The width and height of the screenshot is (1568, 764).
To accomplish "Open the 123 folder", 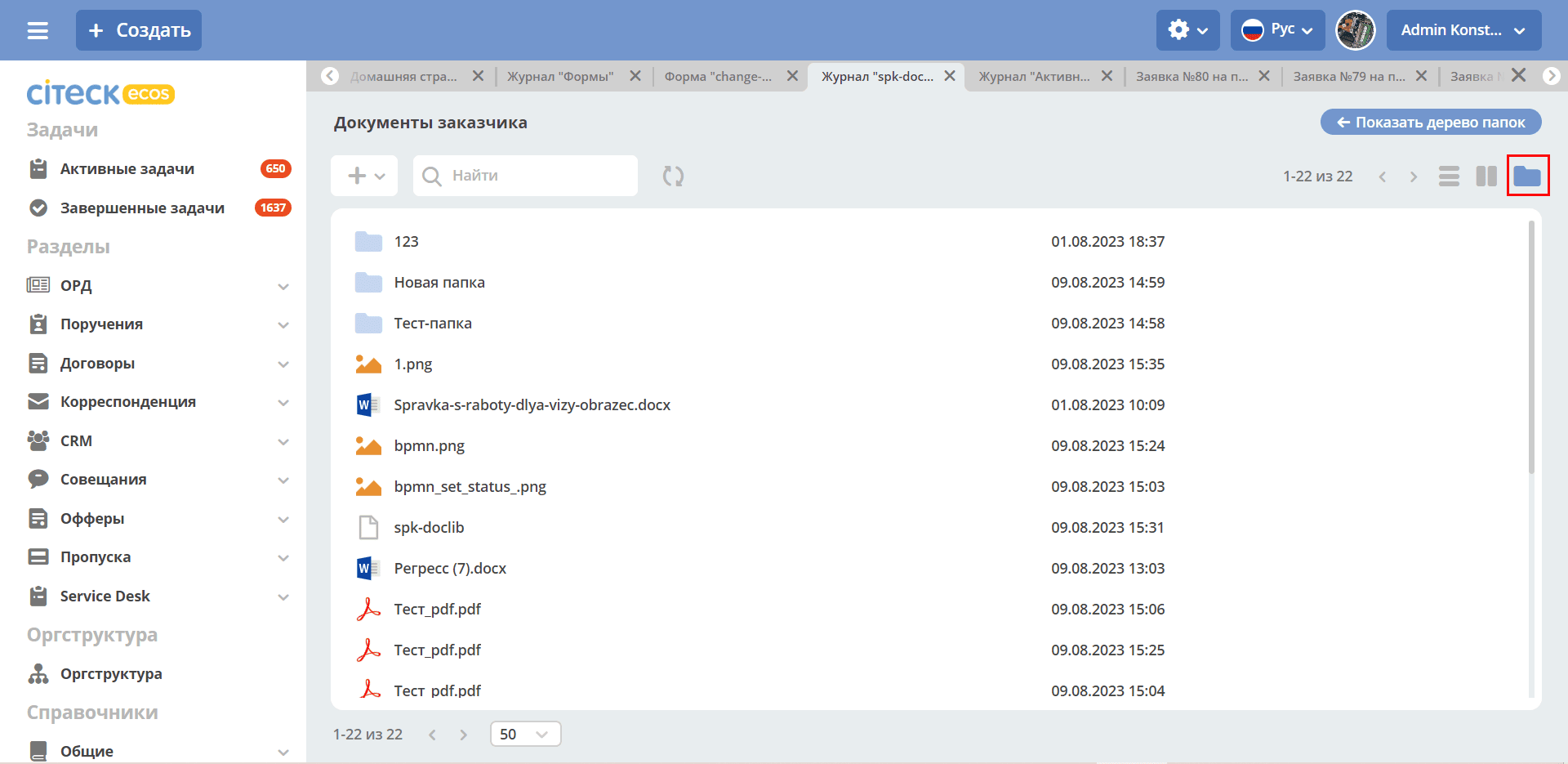I will pos(406,242).
